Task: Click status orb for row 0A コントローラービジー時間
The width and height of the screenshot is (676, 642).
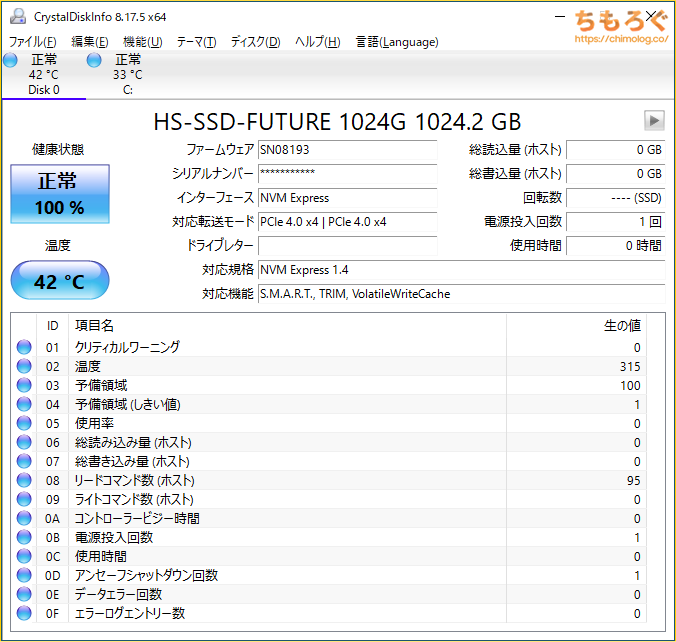Action: [24, 518]
